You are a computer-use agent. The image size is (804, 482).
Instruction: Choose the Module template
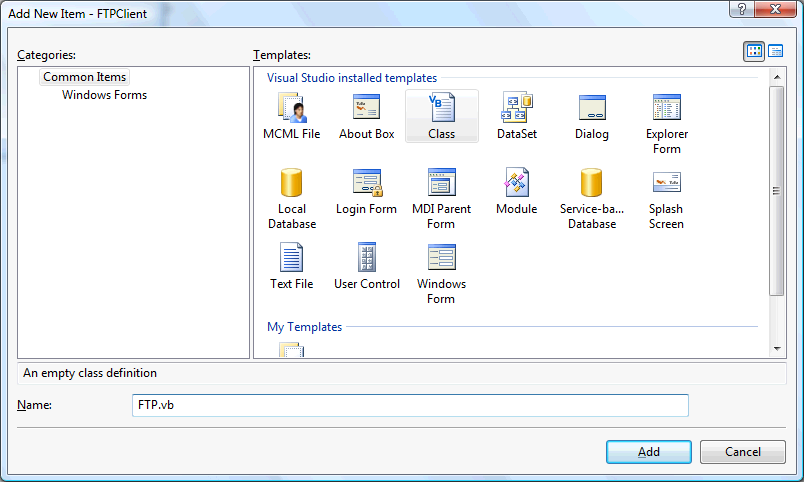[516, 191]
